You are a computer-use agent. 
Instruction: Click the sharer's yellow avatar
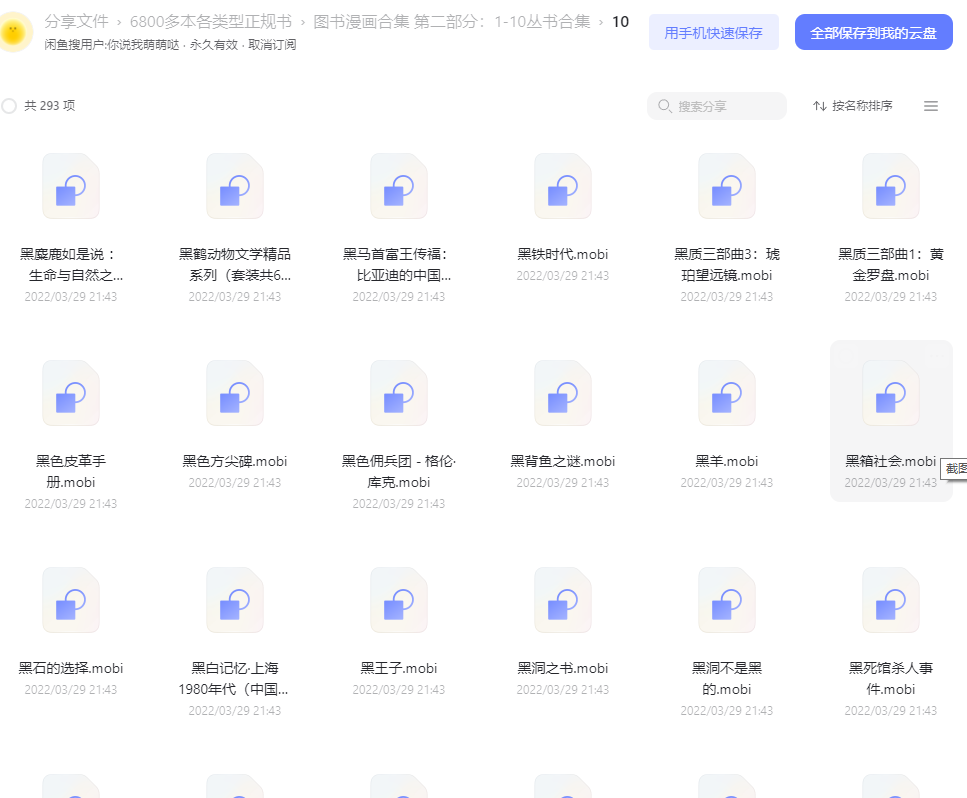(x=14, y=31)
